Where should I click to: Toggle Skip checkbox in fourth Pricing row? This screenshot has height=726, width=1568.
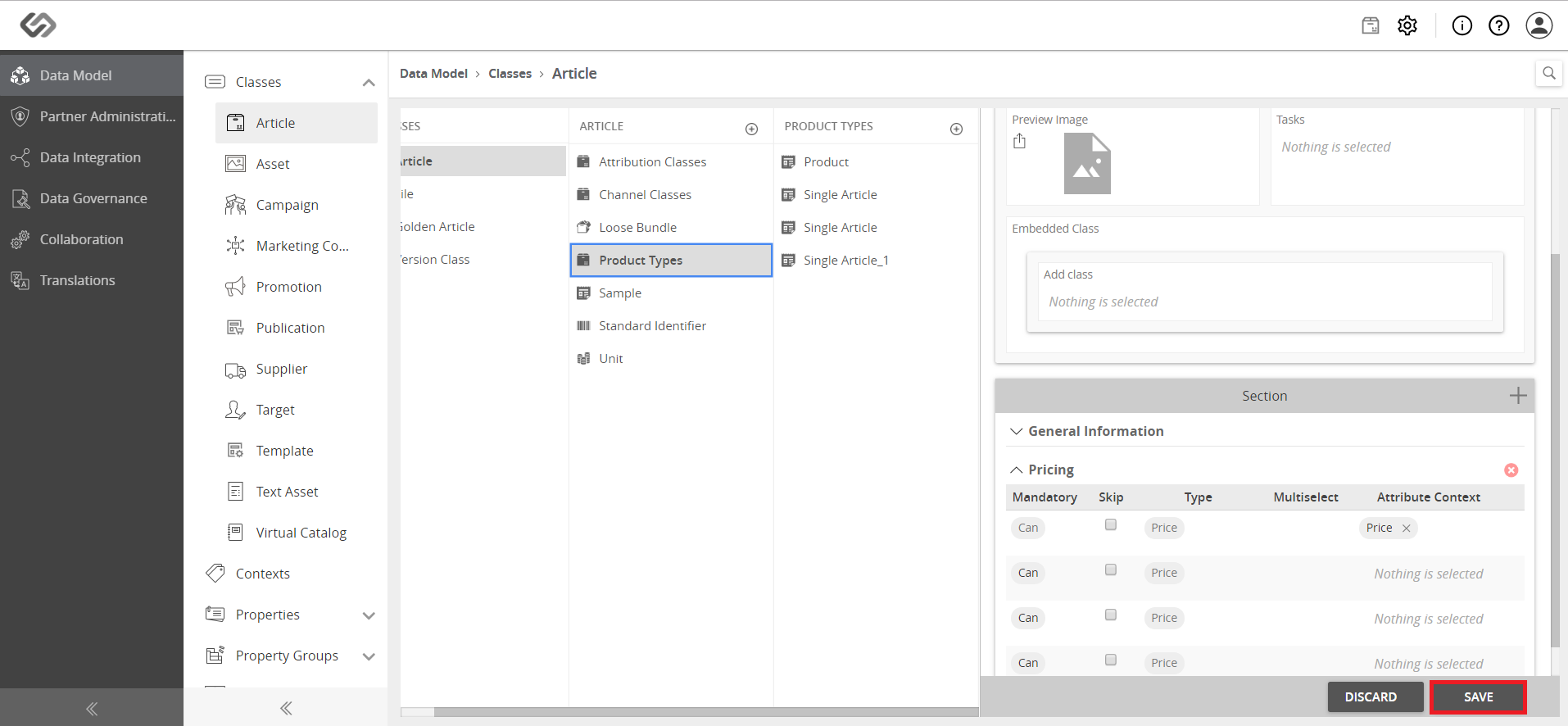pyautogui.click(x=1111, y=660)
